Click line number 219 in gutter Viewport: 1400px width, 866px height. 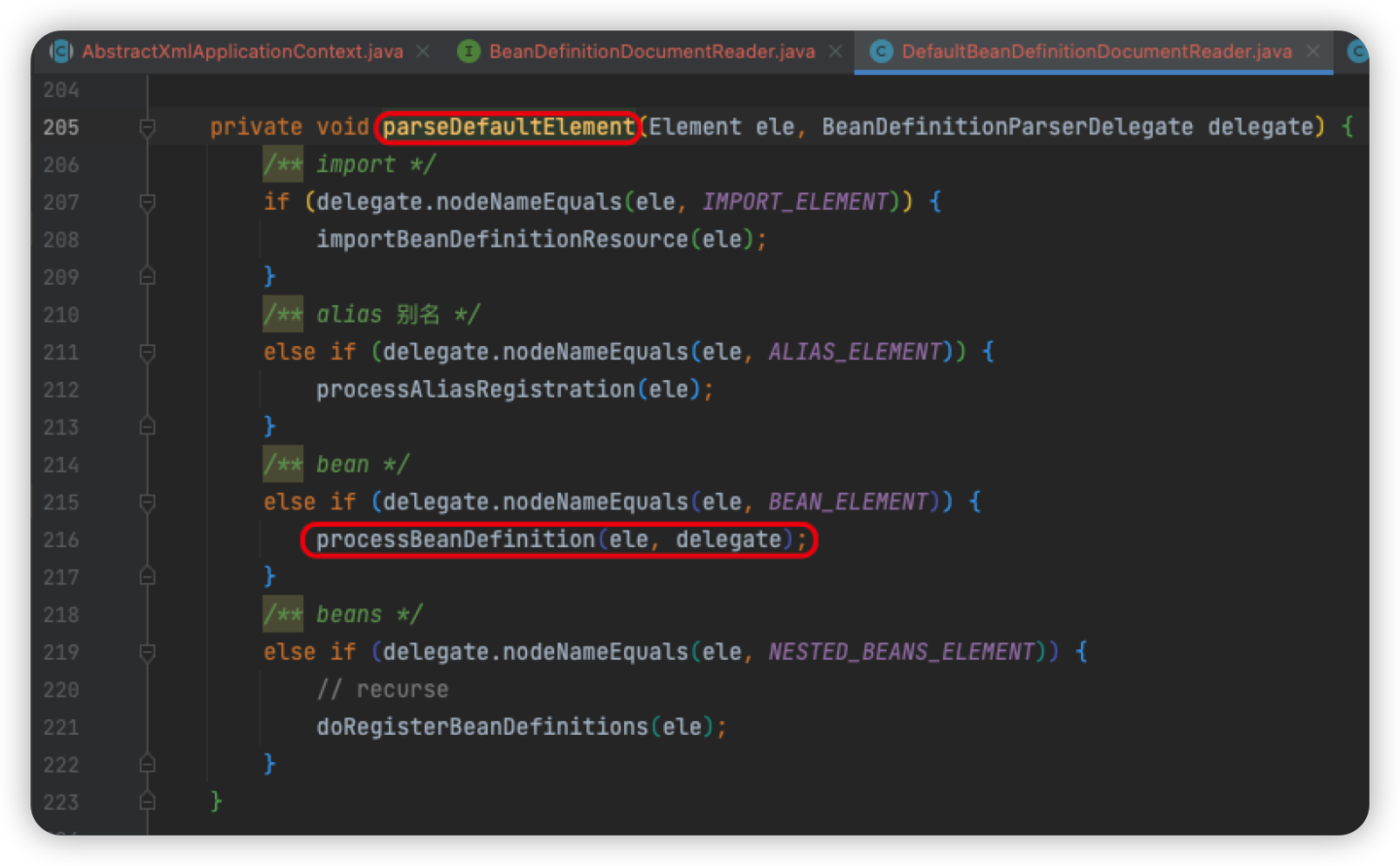click(x=61, y=652)
